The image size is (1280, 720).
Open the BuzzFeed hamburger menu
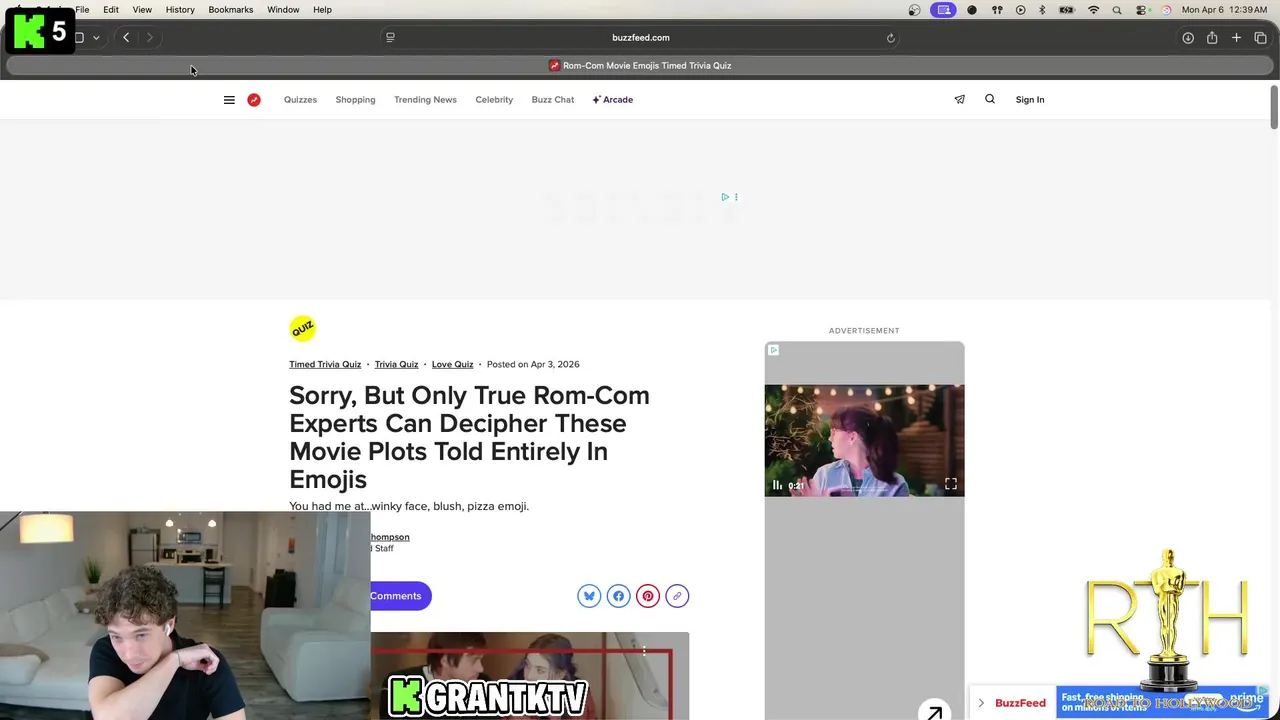pyautogui.click(x=229, y=100)
